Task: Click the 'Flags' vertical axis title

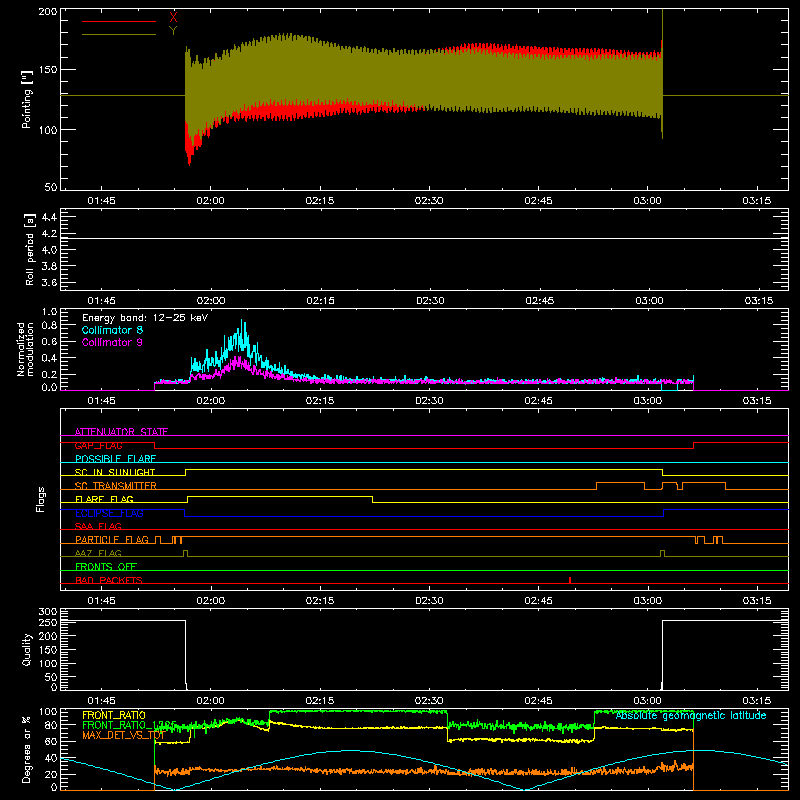Action: click(41, 499)
